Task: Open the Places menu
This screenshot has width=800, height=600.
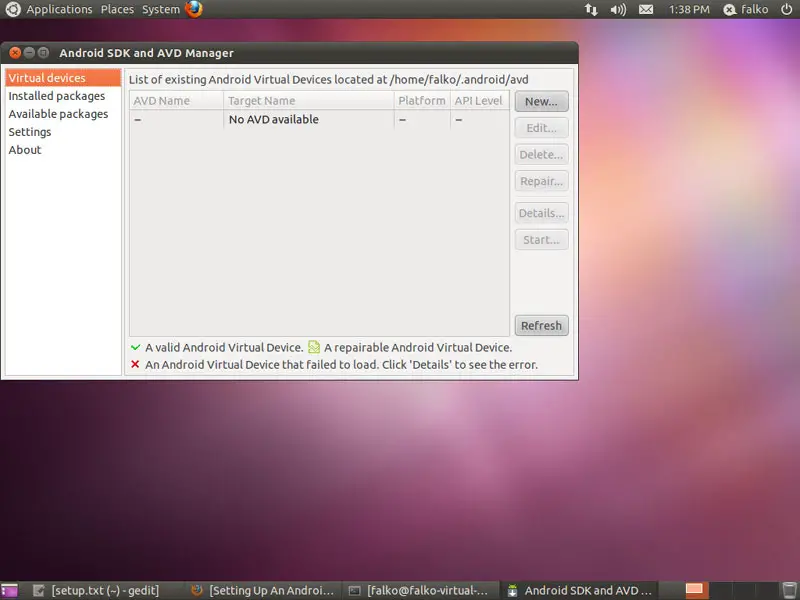Action: [117, 9]
